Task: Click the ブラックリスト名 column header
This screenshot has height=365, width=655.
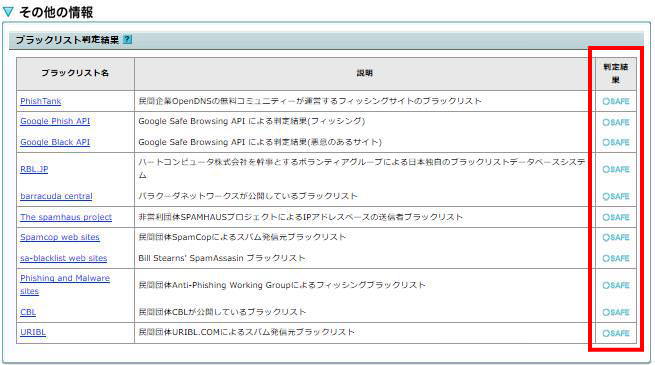Action: 75,73
